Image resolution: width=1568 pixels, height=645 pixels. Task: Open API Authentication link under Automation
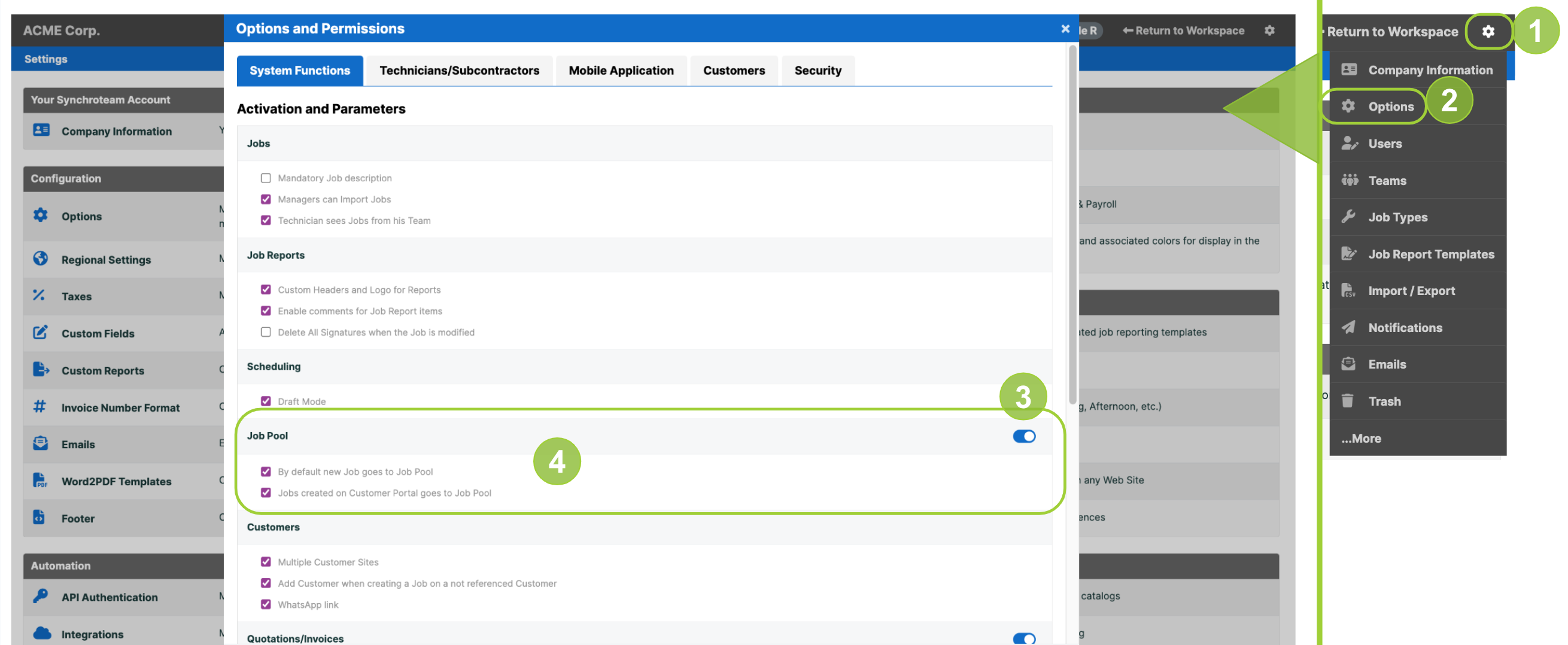[x=110, y=598]
